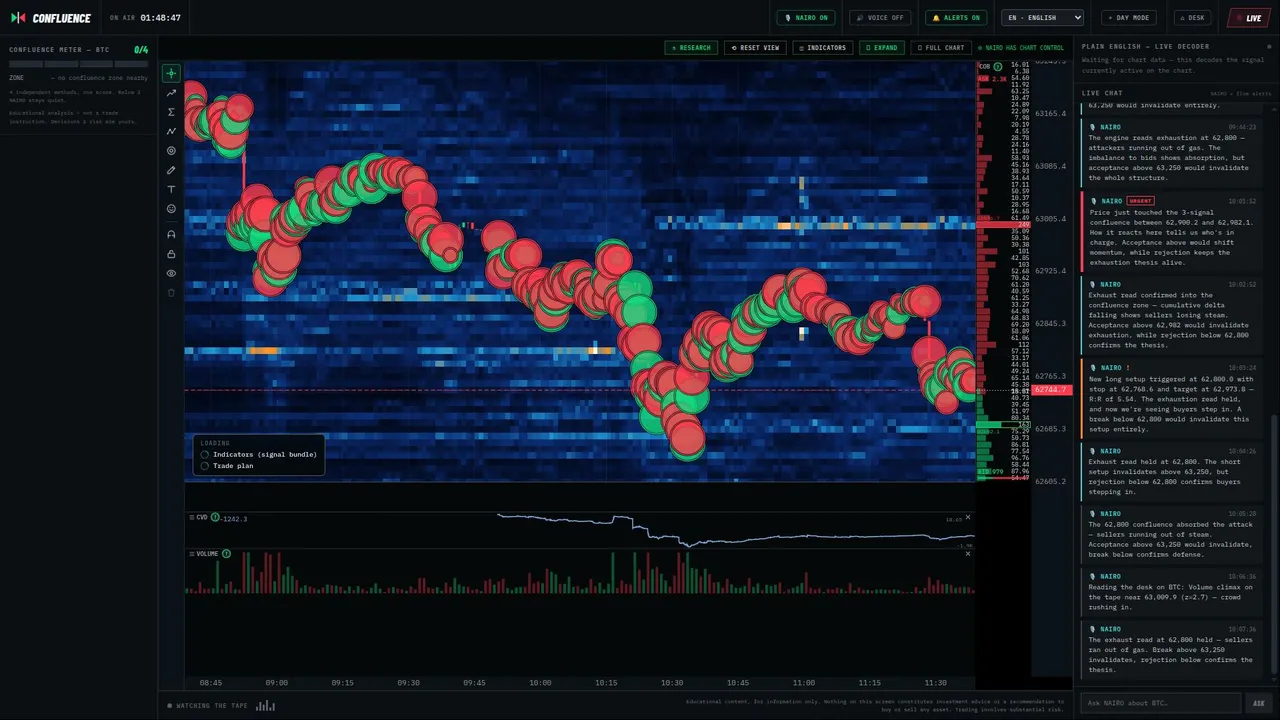
Task: Select the text annotation tool
Action: click(x=171, y=189)
